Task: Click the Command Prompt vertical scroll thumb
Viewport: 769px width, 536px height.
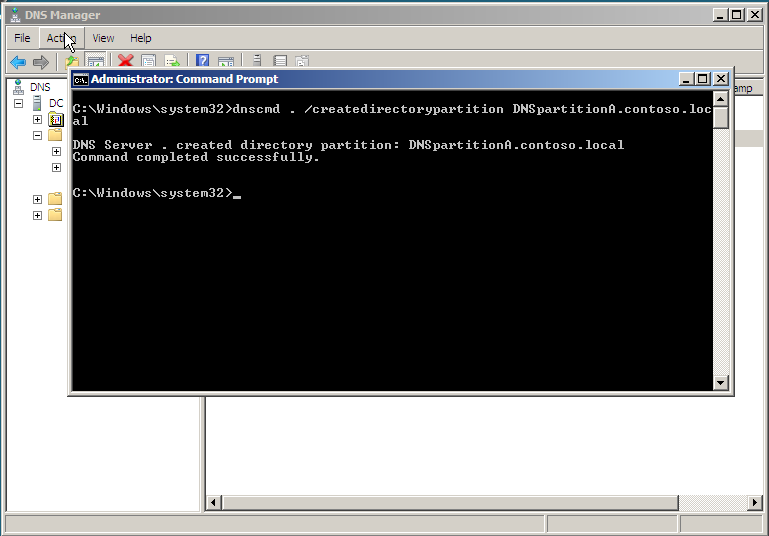Action: (x=720, y=118)
